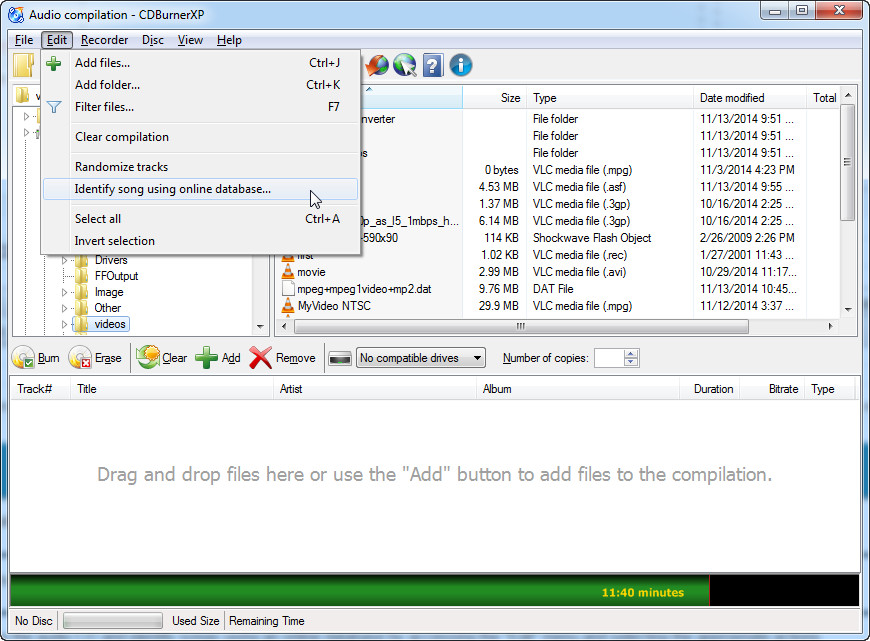Choose Invert selection menu entry
Image resolution: width=870 pixels, height=641 pixels.
201,241
